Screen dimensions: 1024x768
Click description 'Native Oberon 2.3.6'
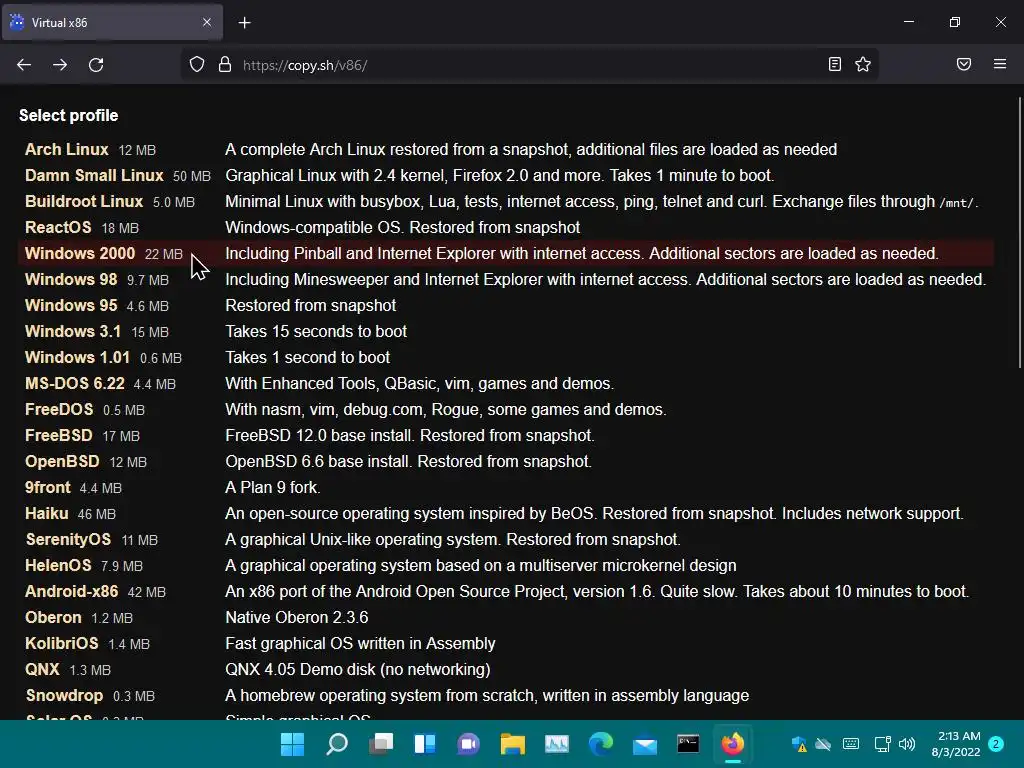[296, 618]
